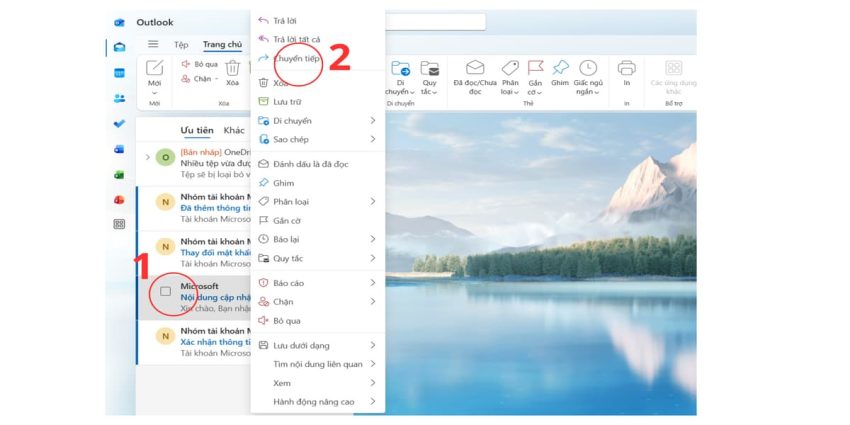Open email Xác nhận thông tin

(x=194, y=342)
